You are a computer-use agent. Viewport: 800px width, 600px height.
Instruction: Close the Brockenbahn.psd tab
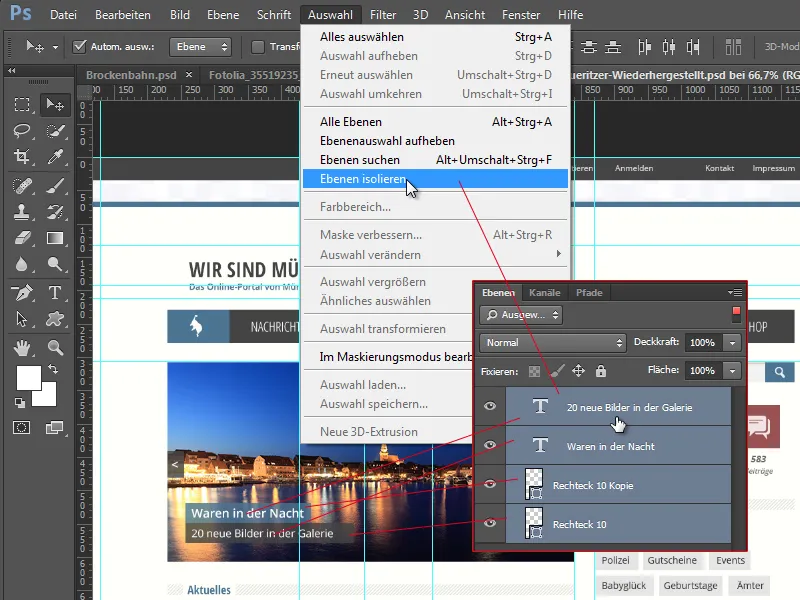189,74
